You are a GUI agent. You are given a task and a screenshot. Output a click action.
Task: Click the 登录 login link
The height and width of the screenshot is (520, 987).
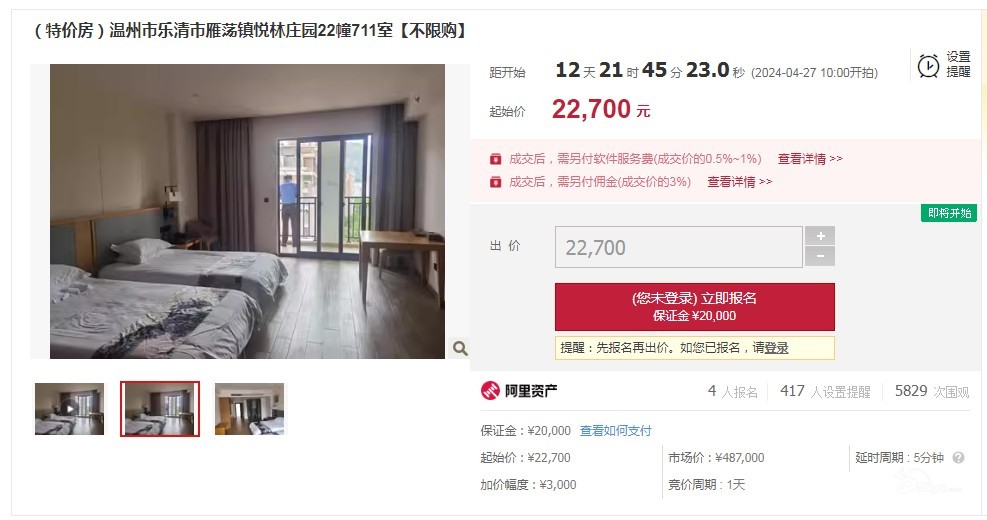tap(776, 348)
